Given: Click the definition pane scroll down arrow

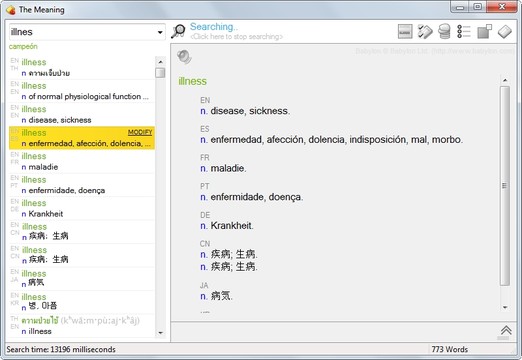Looking at the screenshot, I should click(505, 307).
